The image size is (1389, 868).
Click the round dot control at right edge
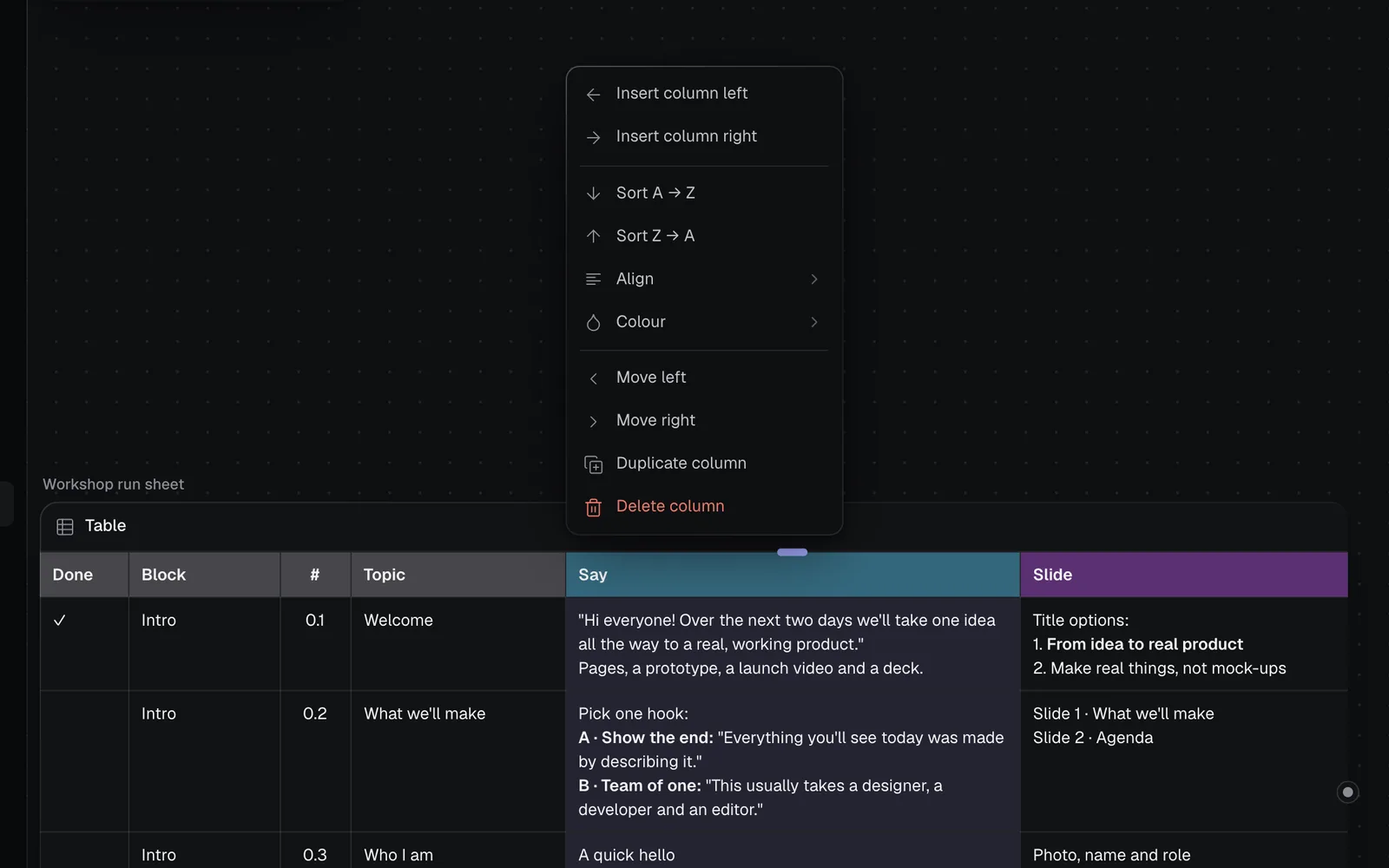1347,792
